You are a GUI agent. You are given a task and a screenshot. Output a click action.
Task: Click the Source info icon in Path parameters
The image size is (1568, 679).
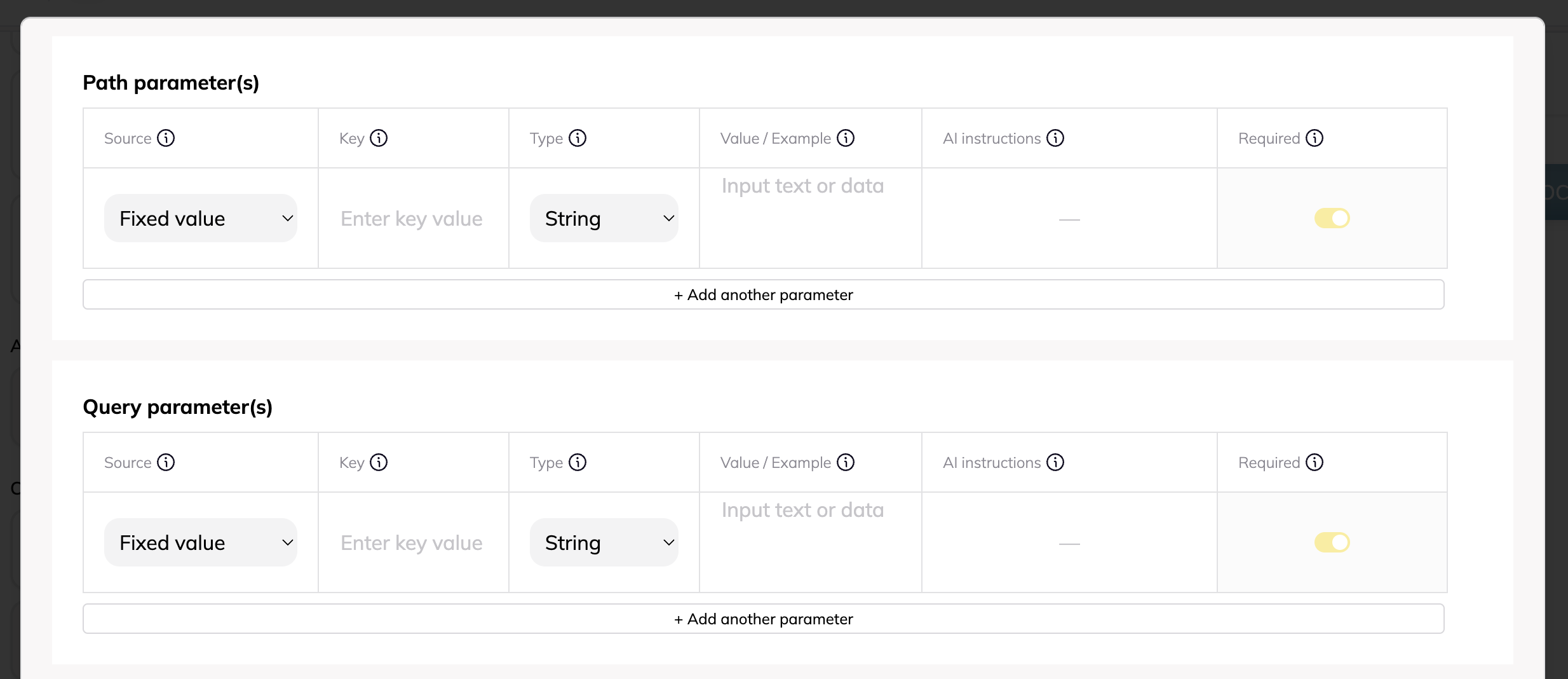(166, 138)
